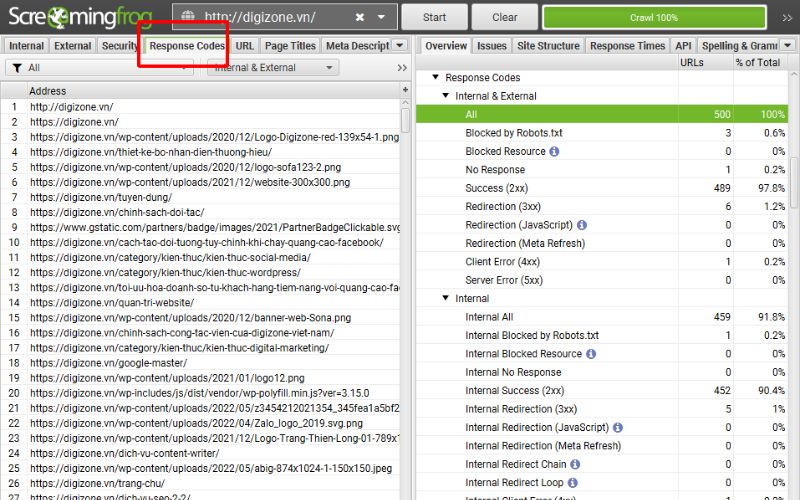This screenshot has width=800, height=500.
Task: Click the globe icon in the URL bar
Action: [188, 17]
